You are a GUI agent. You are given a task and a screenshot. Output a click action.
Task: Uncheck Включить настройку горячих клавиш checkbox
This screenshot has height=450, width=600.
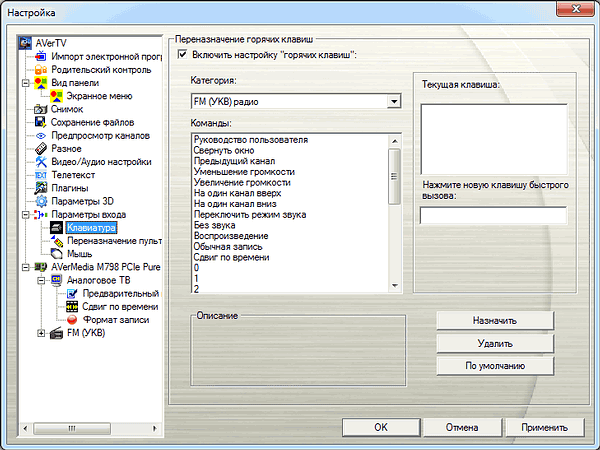183,54
